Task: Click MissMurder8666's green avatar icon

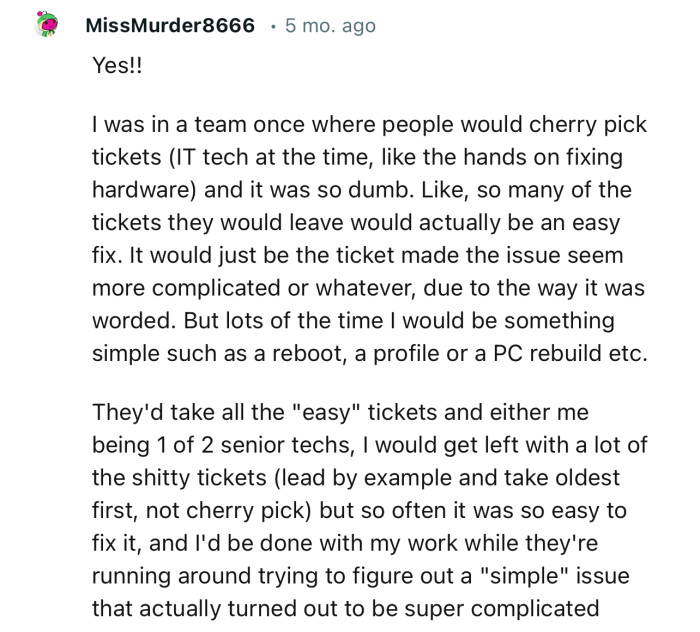Action: pyautogui.click(x=46, y=25)
